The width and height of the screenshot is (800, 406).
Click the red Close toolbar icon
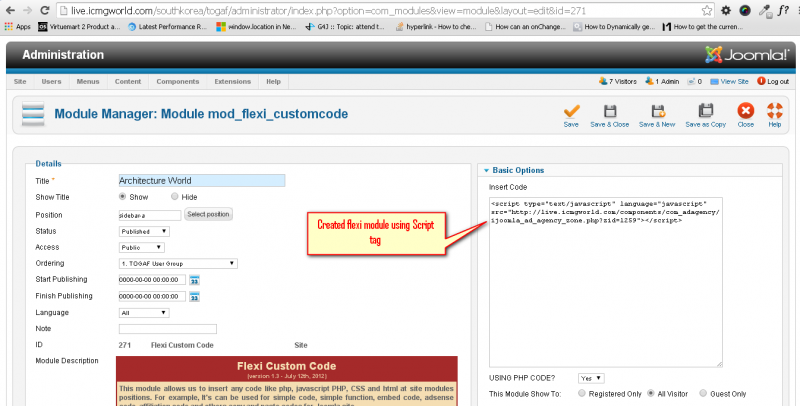745,111
